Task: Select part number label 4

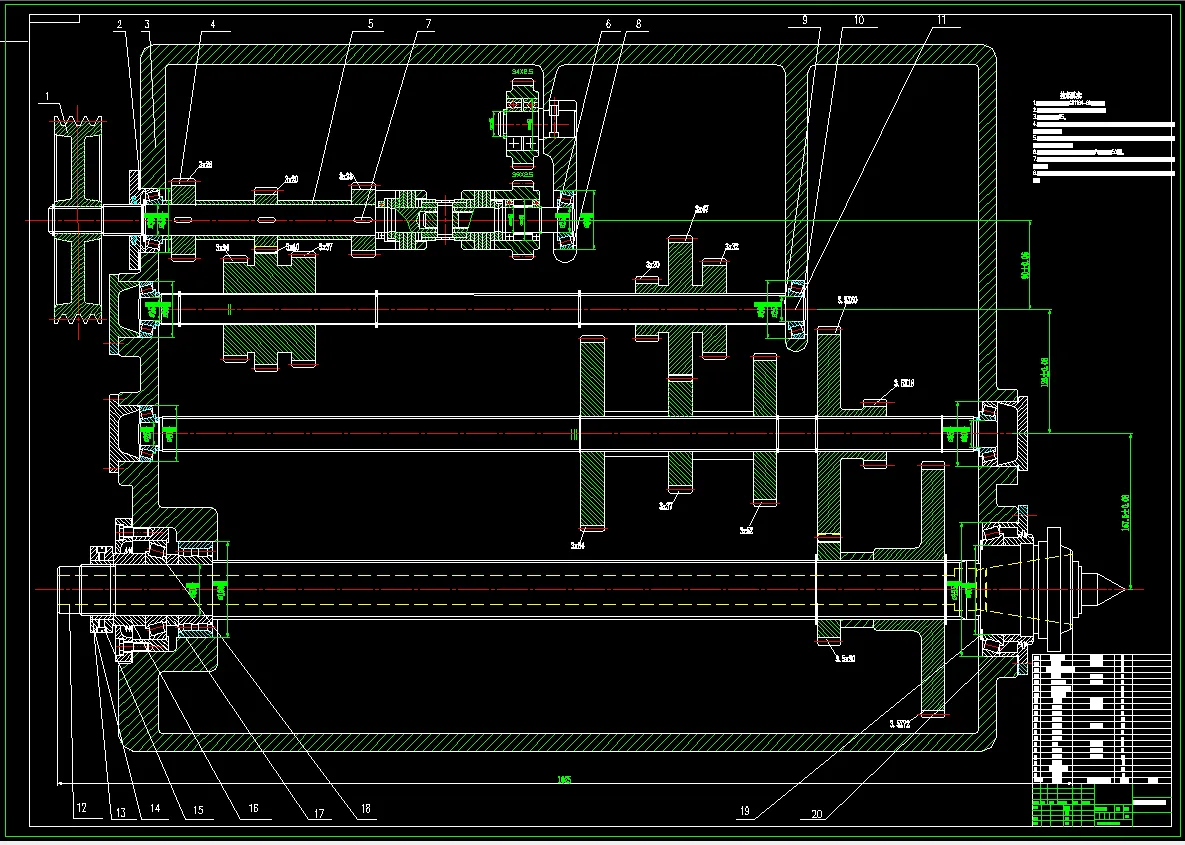Action: pos(213,25)
